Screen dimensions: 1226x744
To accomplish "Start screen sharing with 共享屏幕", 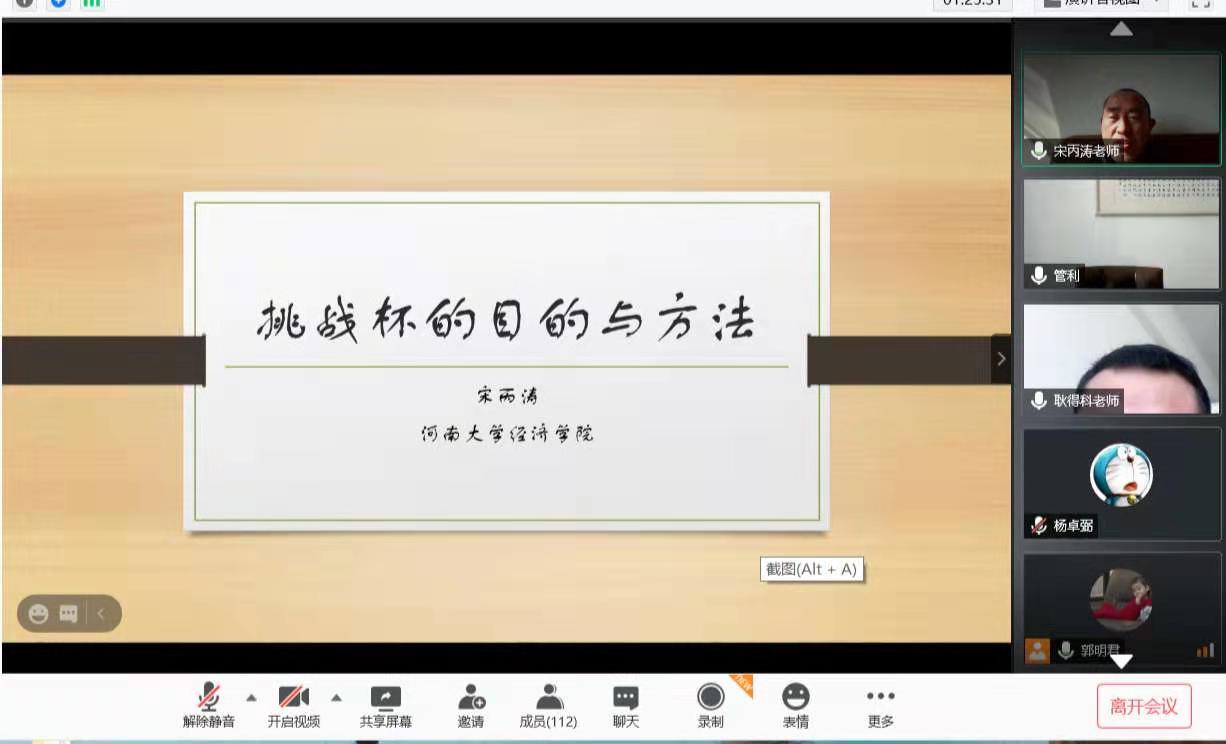I will point(385,705).
